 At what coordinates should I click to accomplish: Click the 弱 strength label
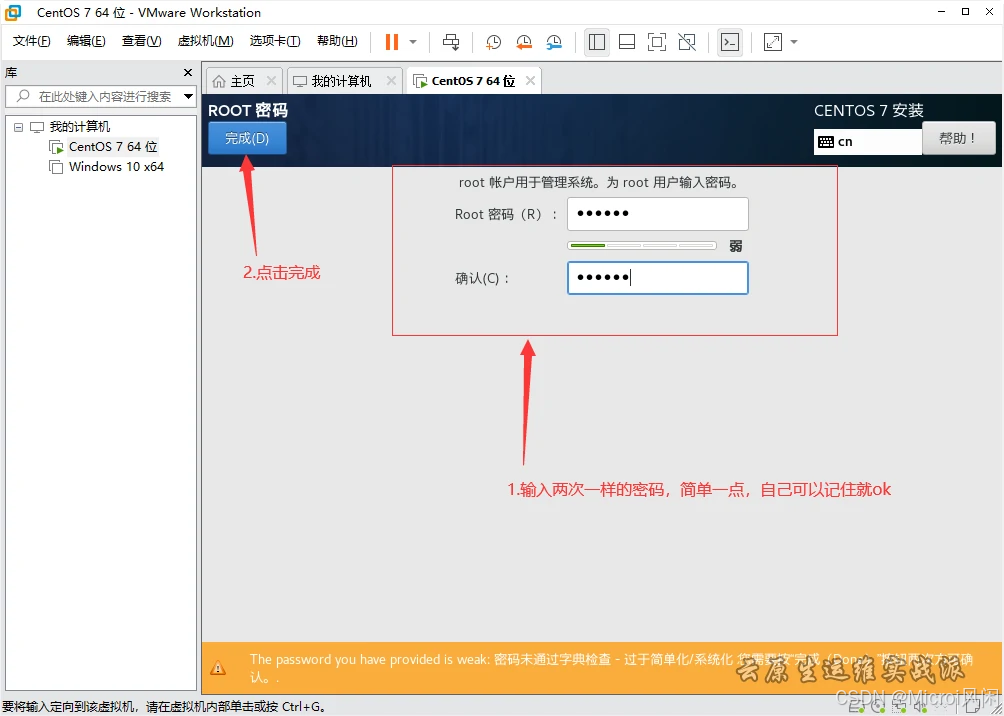pyautogui.click(x=736, y=246)
